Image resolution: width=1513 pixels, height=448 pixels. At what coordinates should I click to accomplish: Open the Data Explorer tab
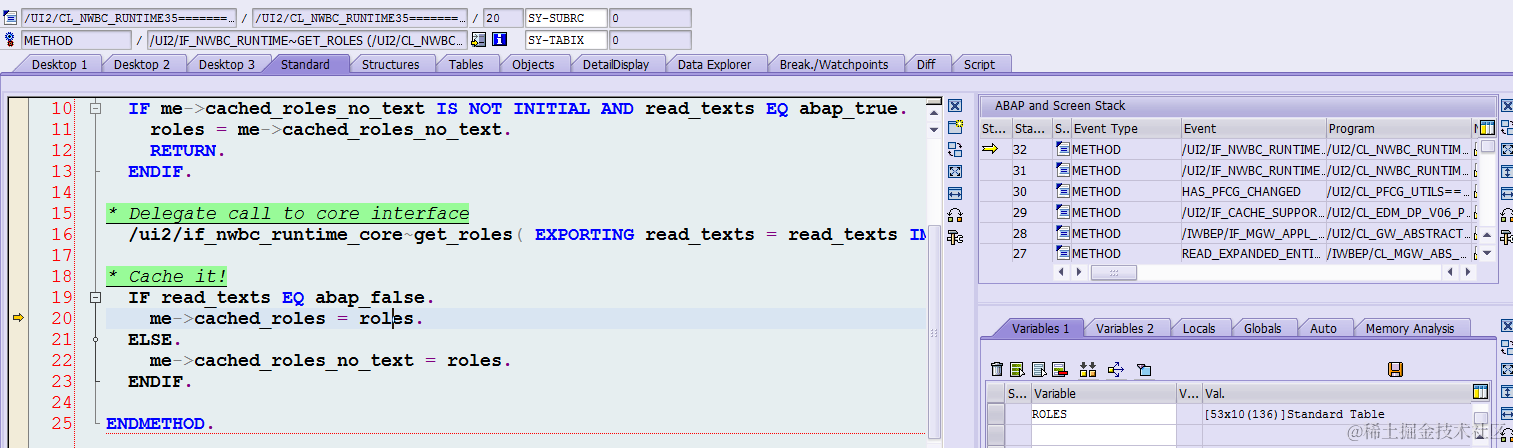click(x=714, y=64)
